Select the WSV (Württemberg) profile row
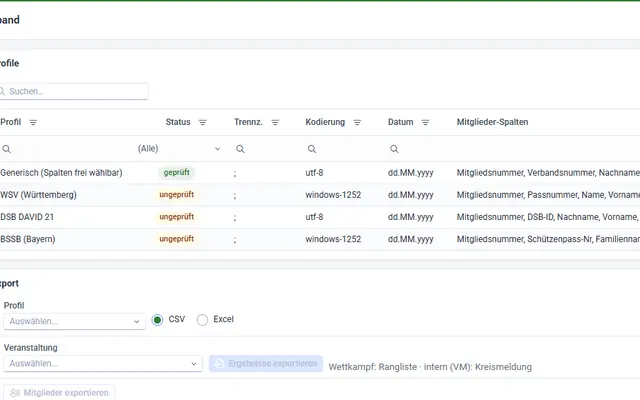The width and height of the screenshot is (640, 400). 320,195
